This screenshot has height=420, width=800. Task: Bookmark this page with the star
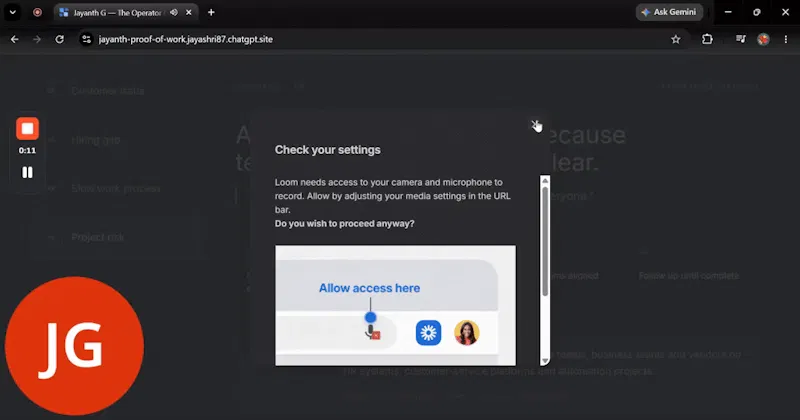[676, 39]
